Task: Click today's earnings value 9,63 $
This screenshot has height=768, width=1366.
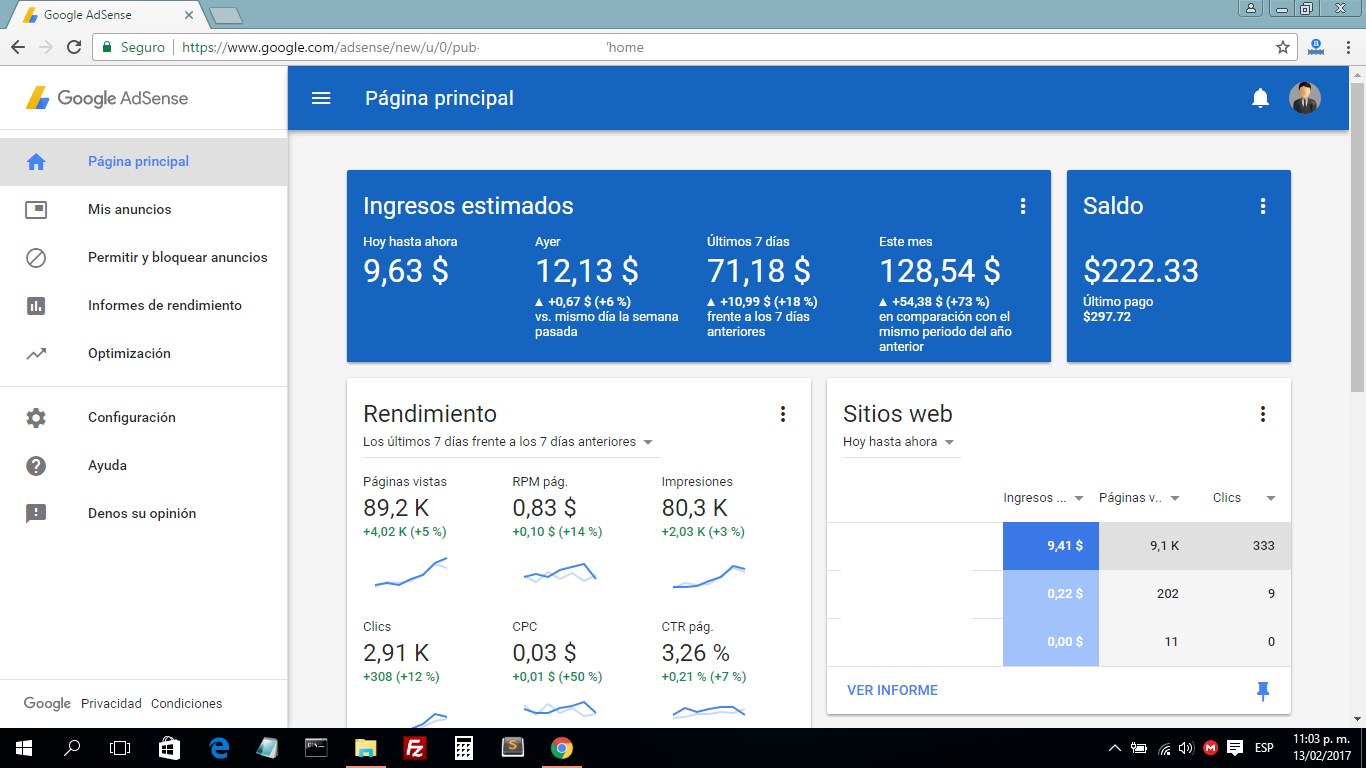Action: coord(406,271)
